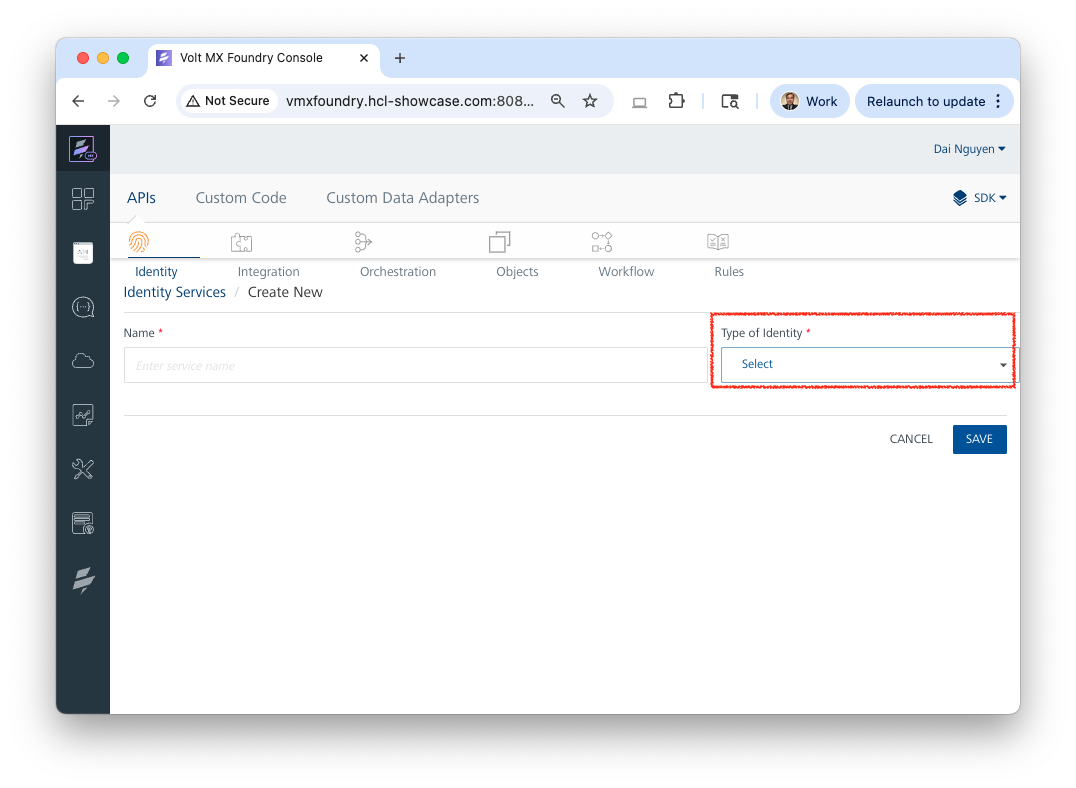Open the Apps dashboard sidebar icon
Viewport: 1076px width, 788px height.
point(82,199)
